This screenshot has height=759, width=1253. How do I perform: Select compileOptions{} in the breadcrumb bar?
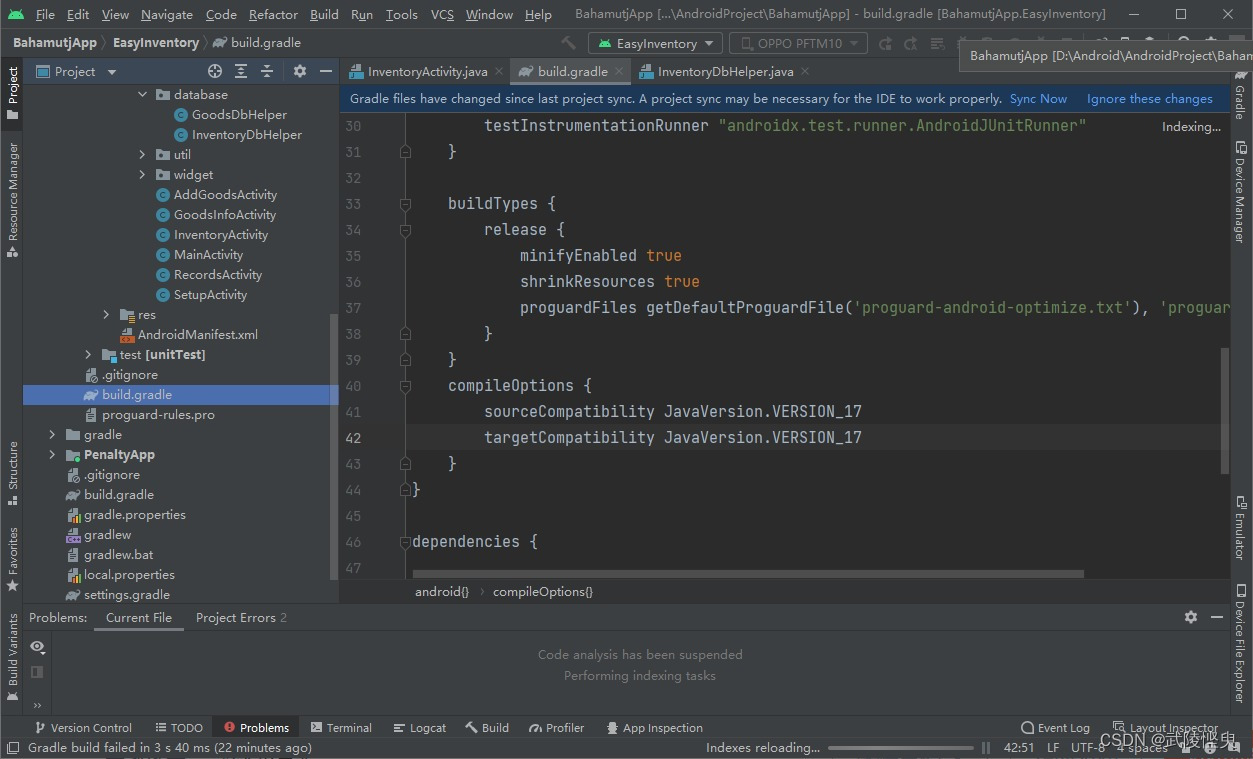(542, 591)
